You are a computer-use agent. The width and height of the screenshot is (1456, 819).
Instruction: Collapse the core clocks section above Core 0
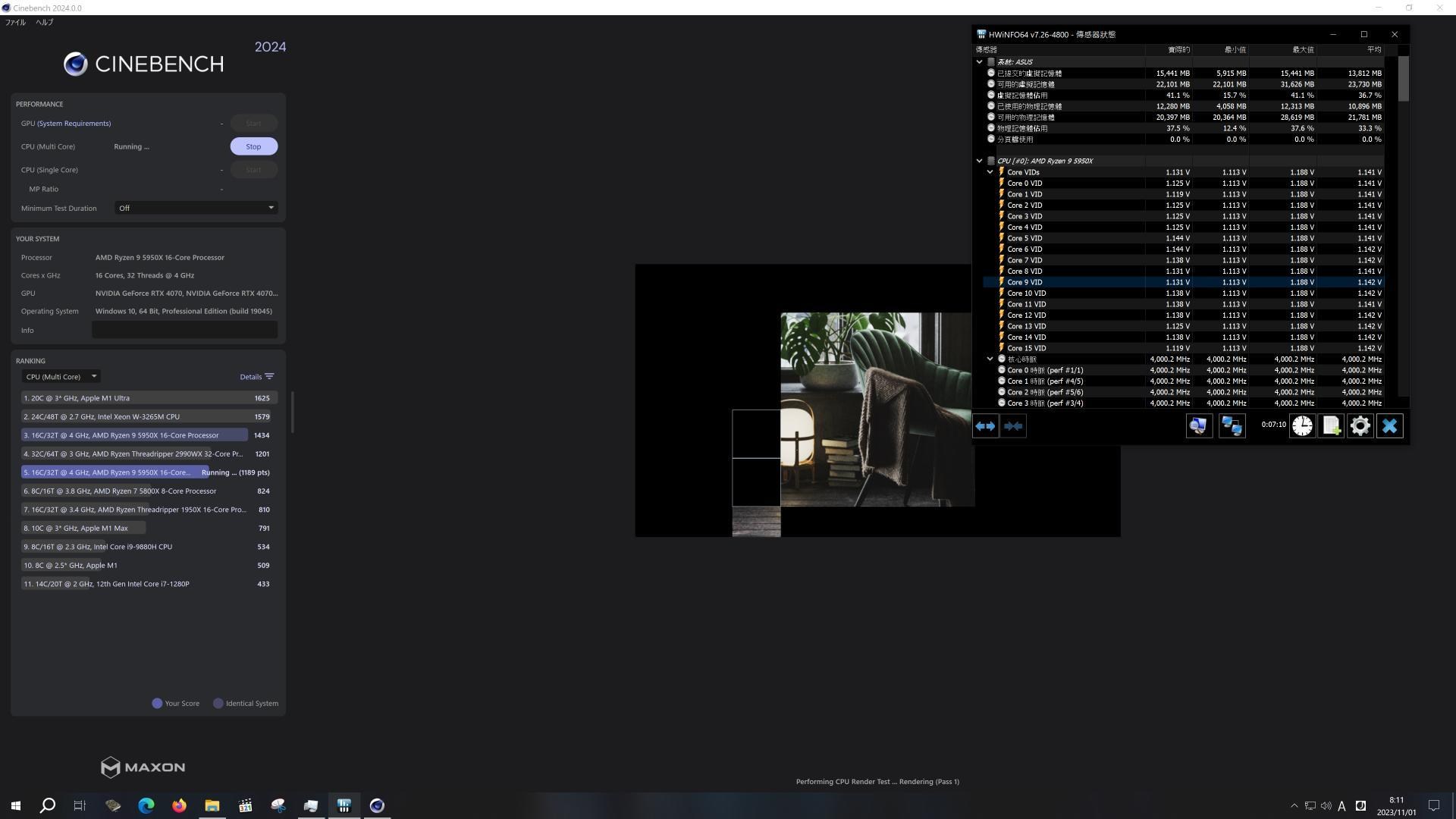click(x=990, y=359)
